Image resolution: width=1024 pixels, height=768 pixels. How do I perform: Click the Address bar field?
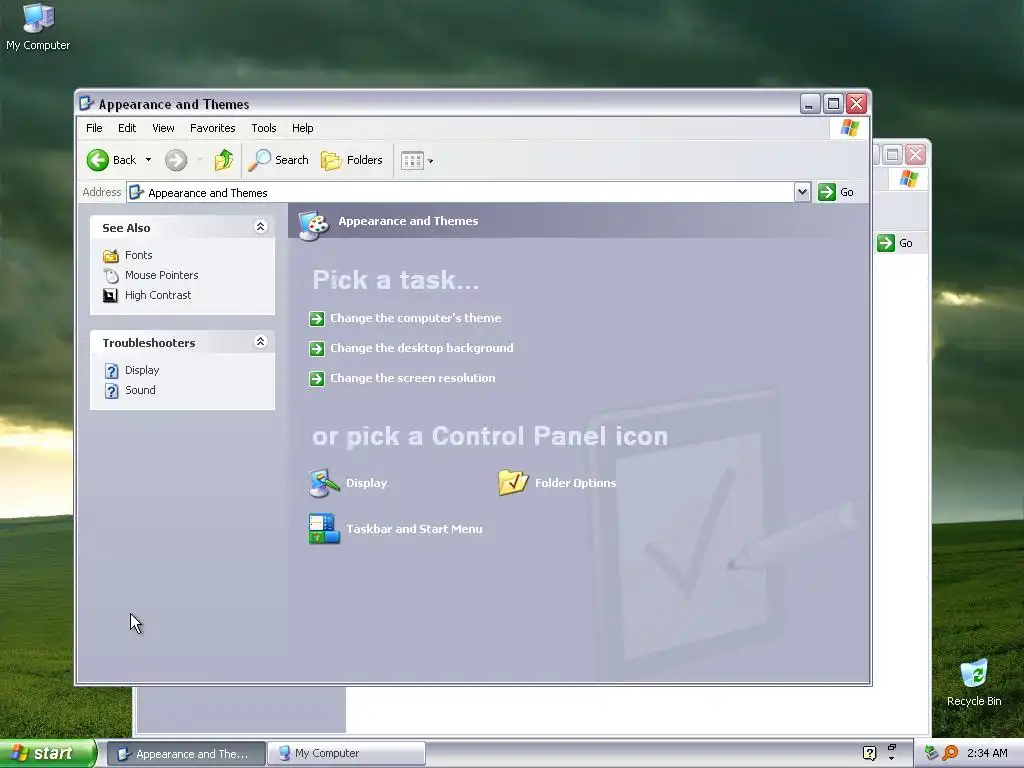pos(461,193)
